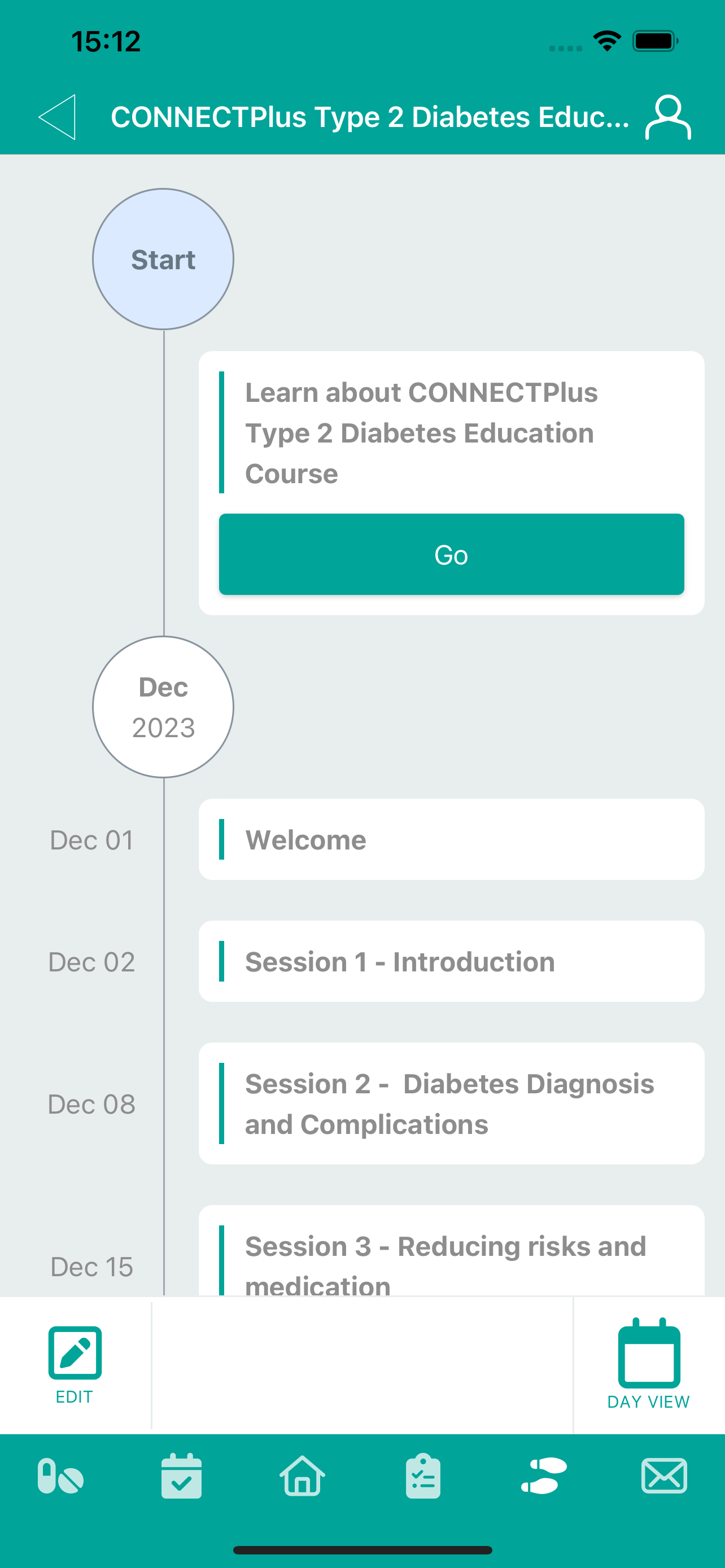Open the messages envelope icon
Viewport: 725px width, 1568px height.
pos(664,1476)
